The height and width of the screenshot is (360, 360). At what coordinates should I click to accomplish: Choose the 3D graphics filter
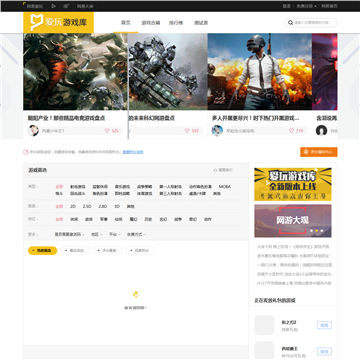pyautogui.click(x=117, y=206)
